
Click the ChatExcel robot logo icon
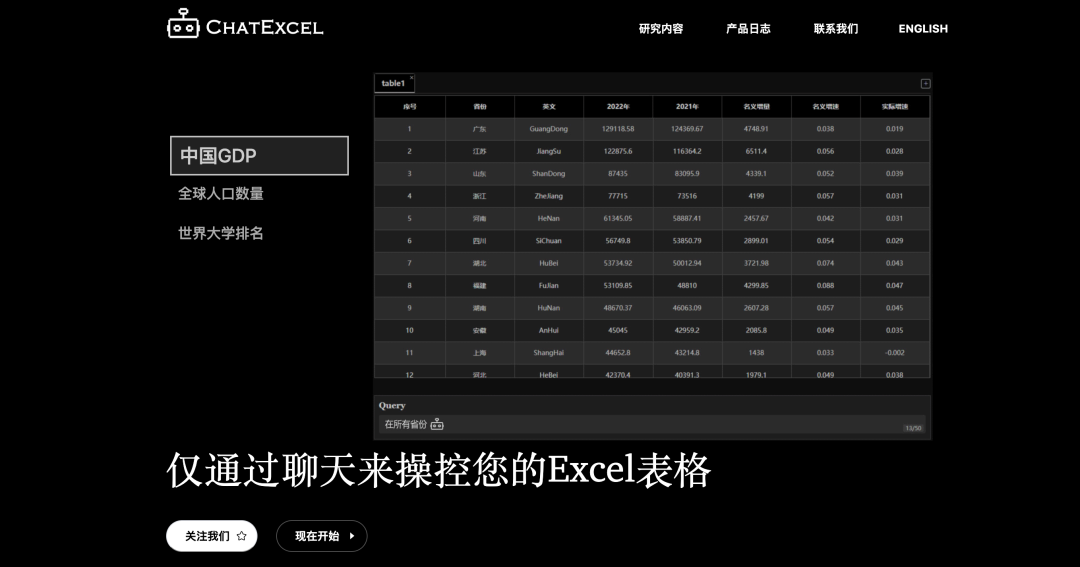183,23
